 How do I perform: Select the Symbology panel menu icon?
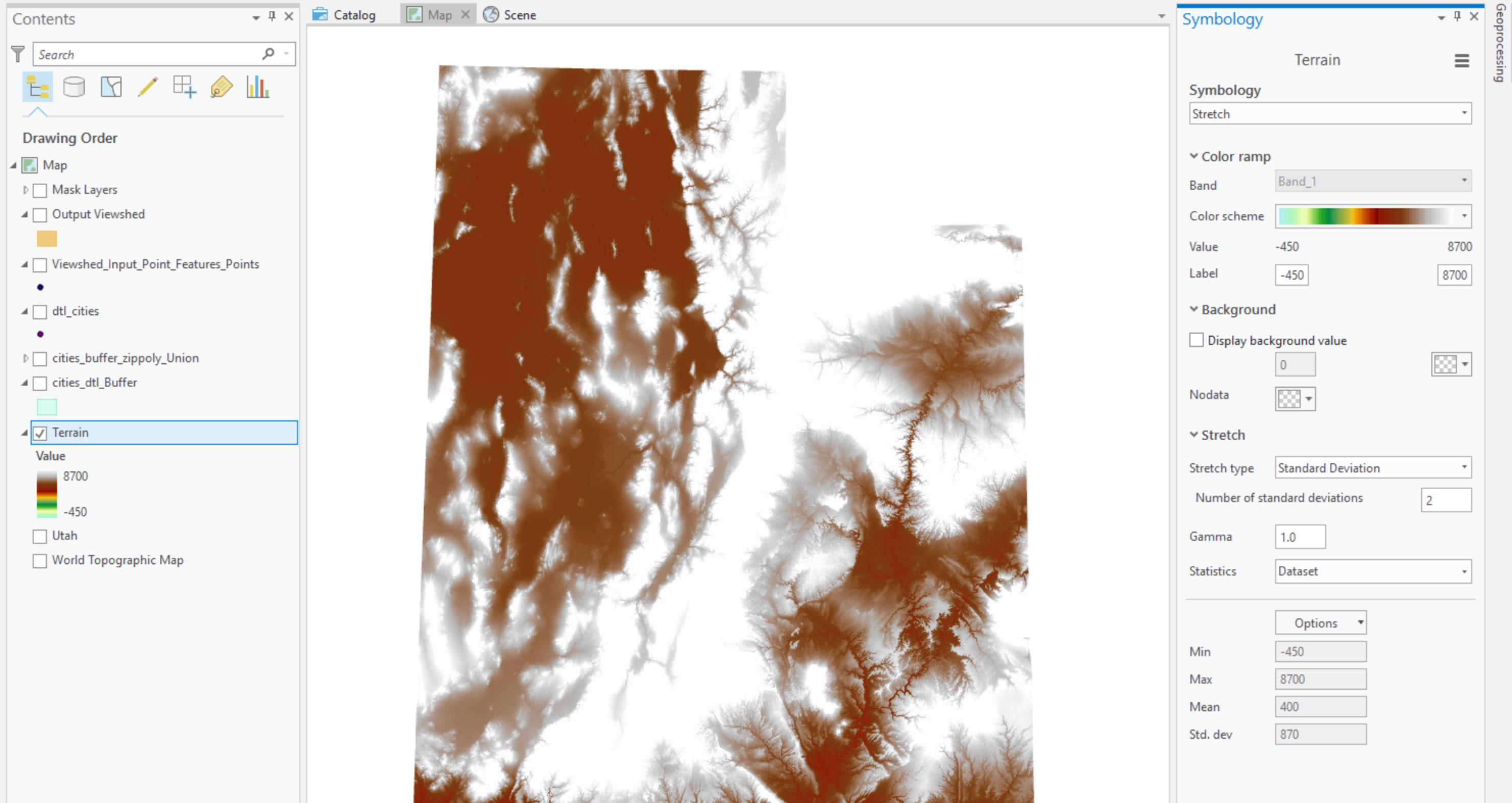click(x=1462, y=60)
